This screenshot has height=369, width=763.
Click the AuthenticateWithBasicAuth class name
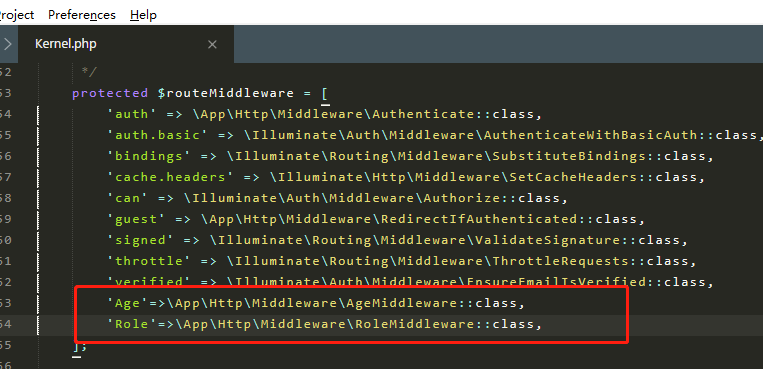pyautogui.click(x=591, y=135)
